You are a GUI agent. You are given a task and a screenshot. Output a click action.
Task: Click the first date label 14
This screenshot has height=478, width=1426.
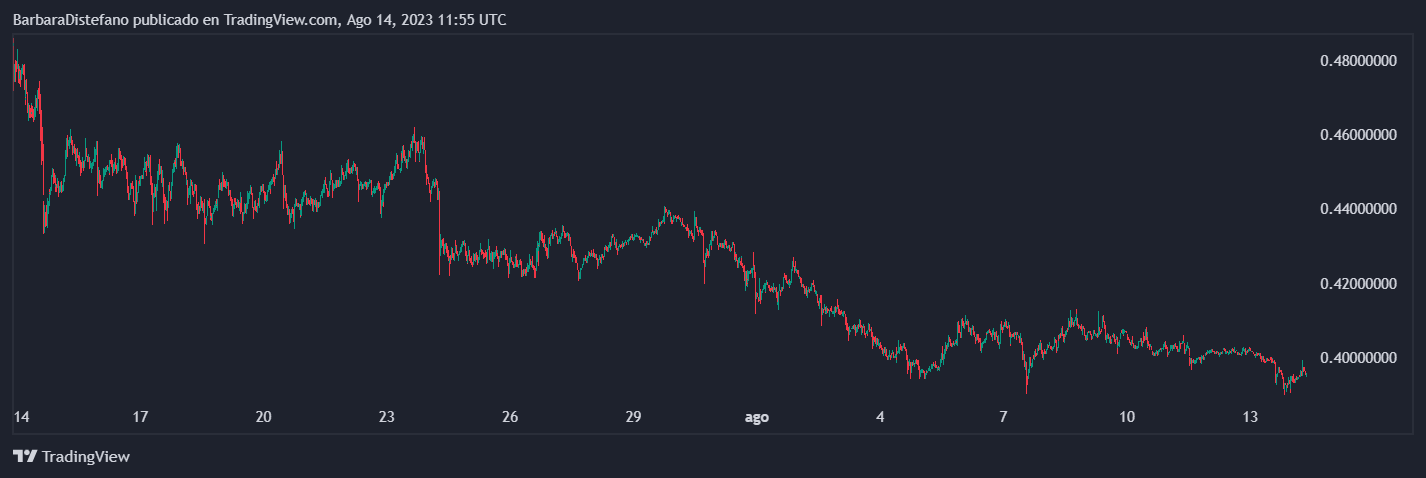tap(20, 417)
